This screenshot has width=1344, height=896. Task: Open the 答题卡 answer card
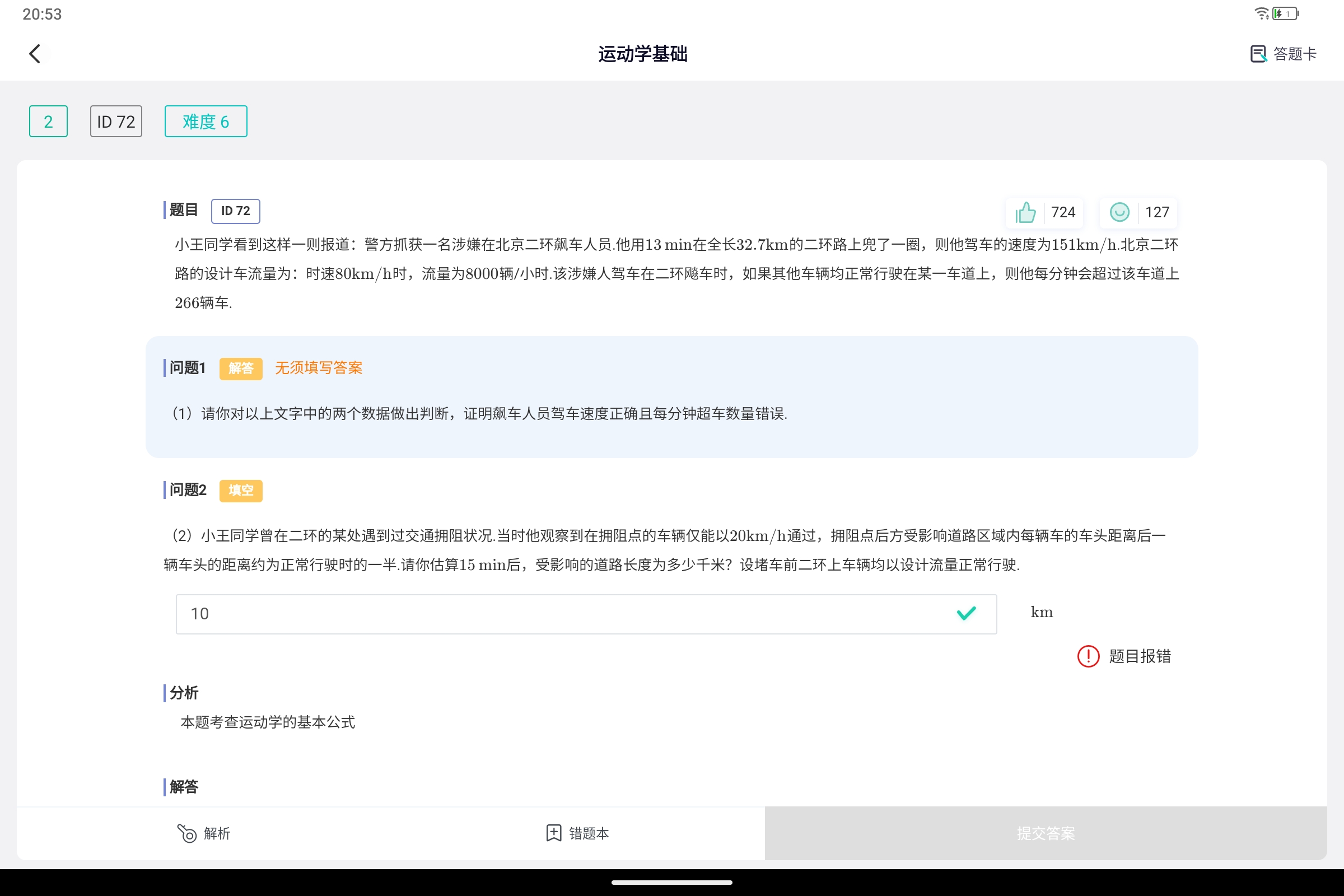pyautogui.click(x=1283, y=54)
